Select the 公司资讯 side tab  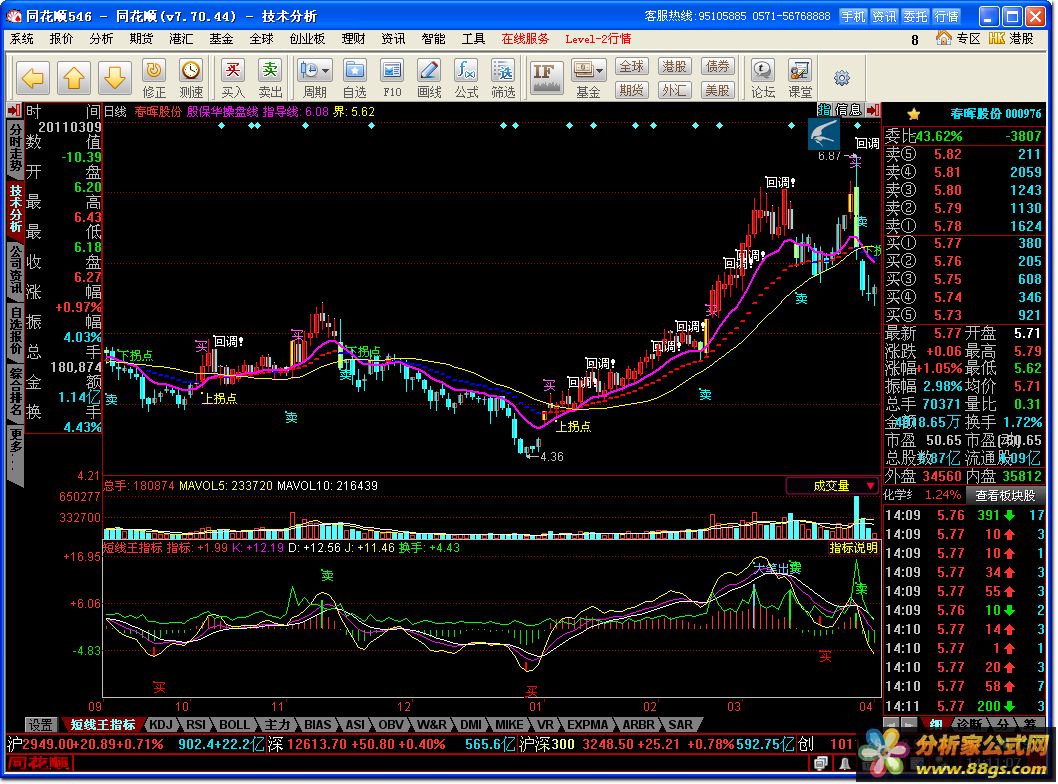pyautogui.click(x=15, y=269)
